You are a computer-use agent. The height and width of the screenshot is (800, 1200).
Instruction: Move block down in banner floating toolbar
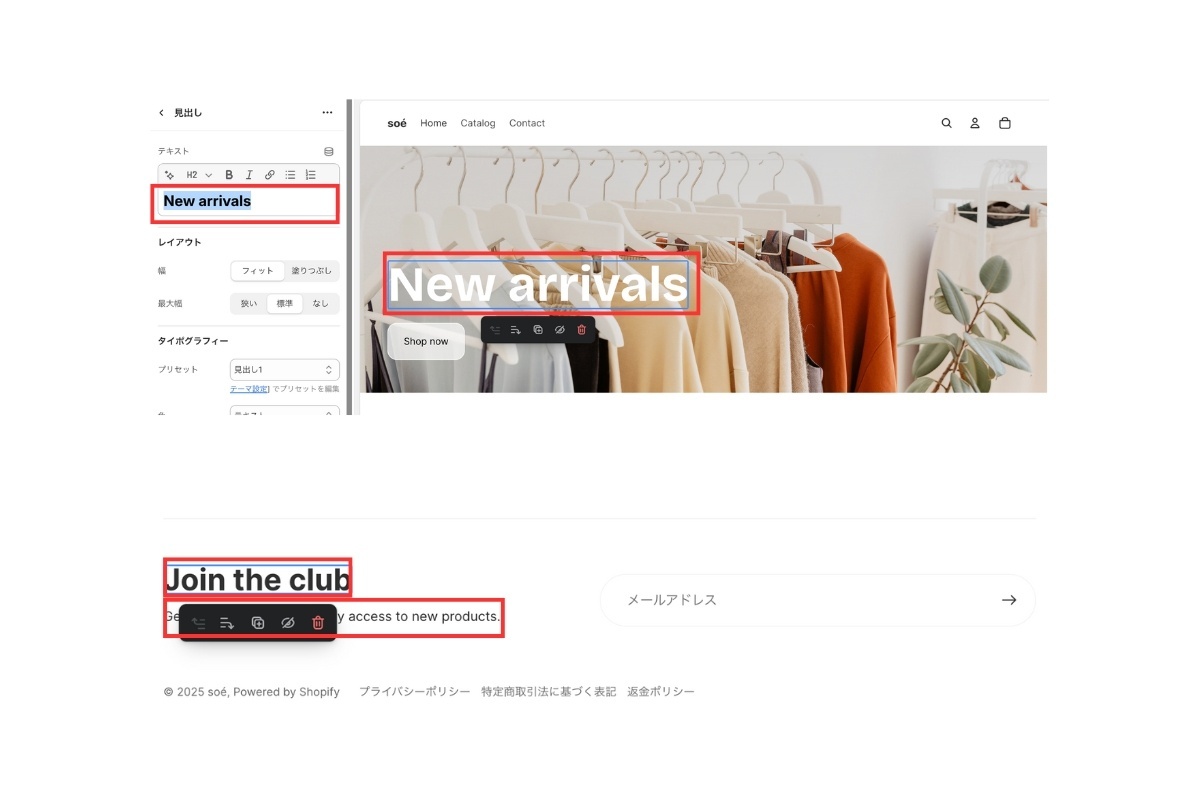(516, 330)
